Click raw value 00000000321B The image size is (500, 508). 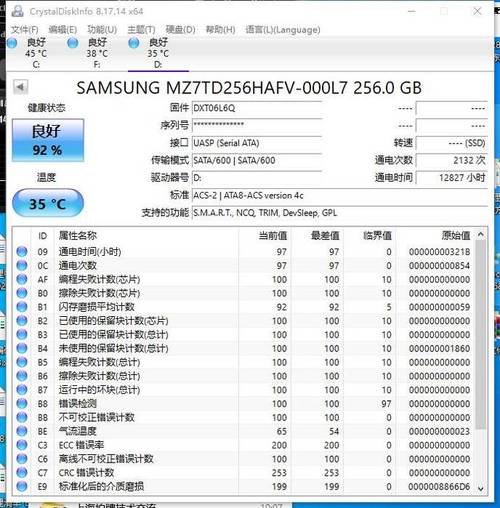tap(439, 252)
